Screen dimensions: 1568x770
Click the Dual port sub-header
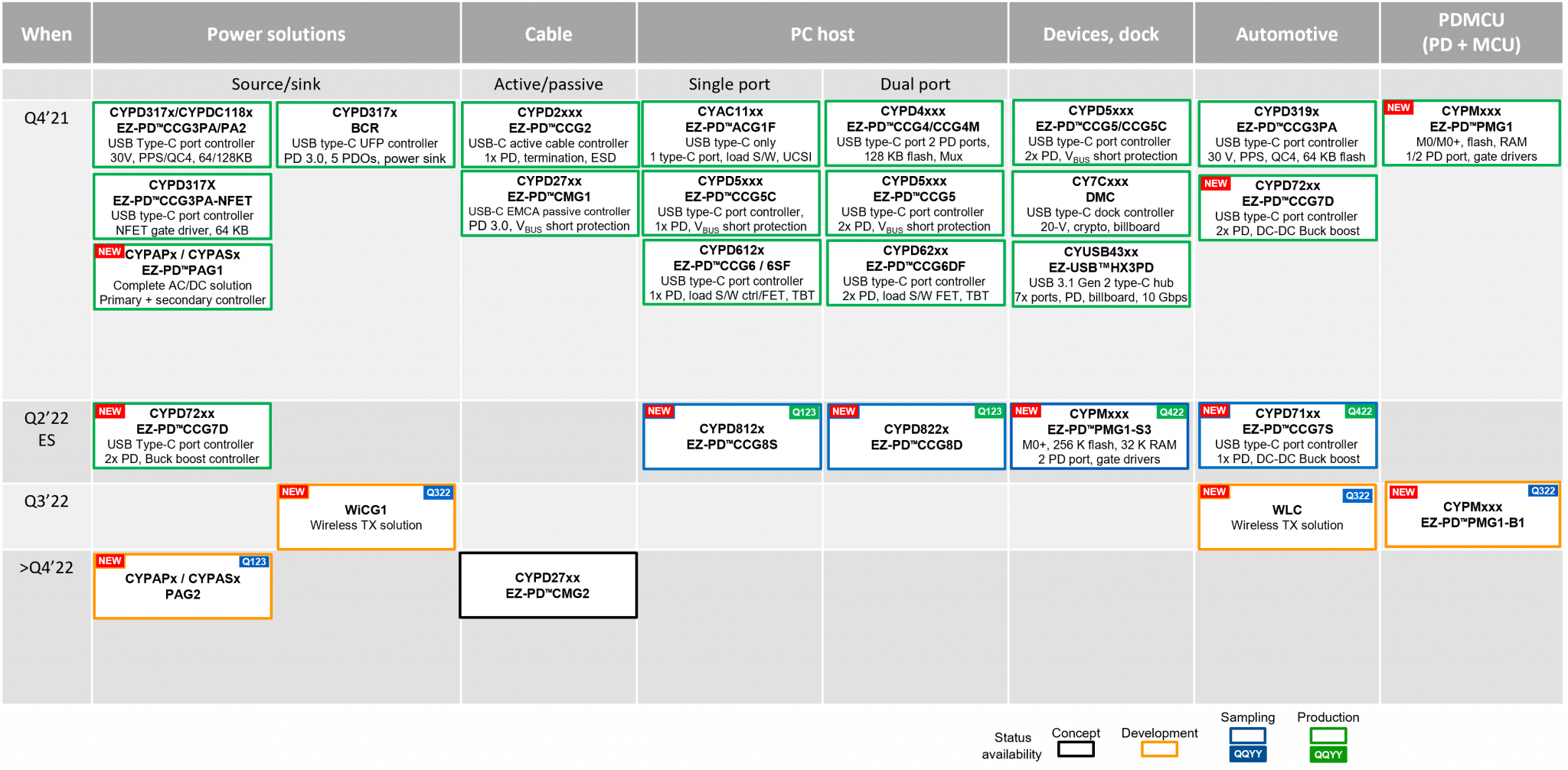click(915, 84)
